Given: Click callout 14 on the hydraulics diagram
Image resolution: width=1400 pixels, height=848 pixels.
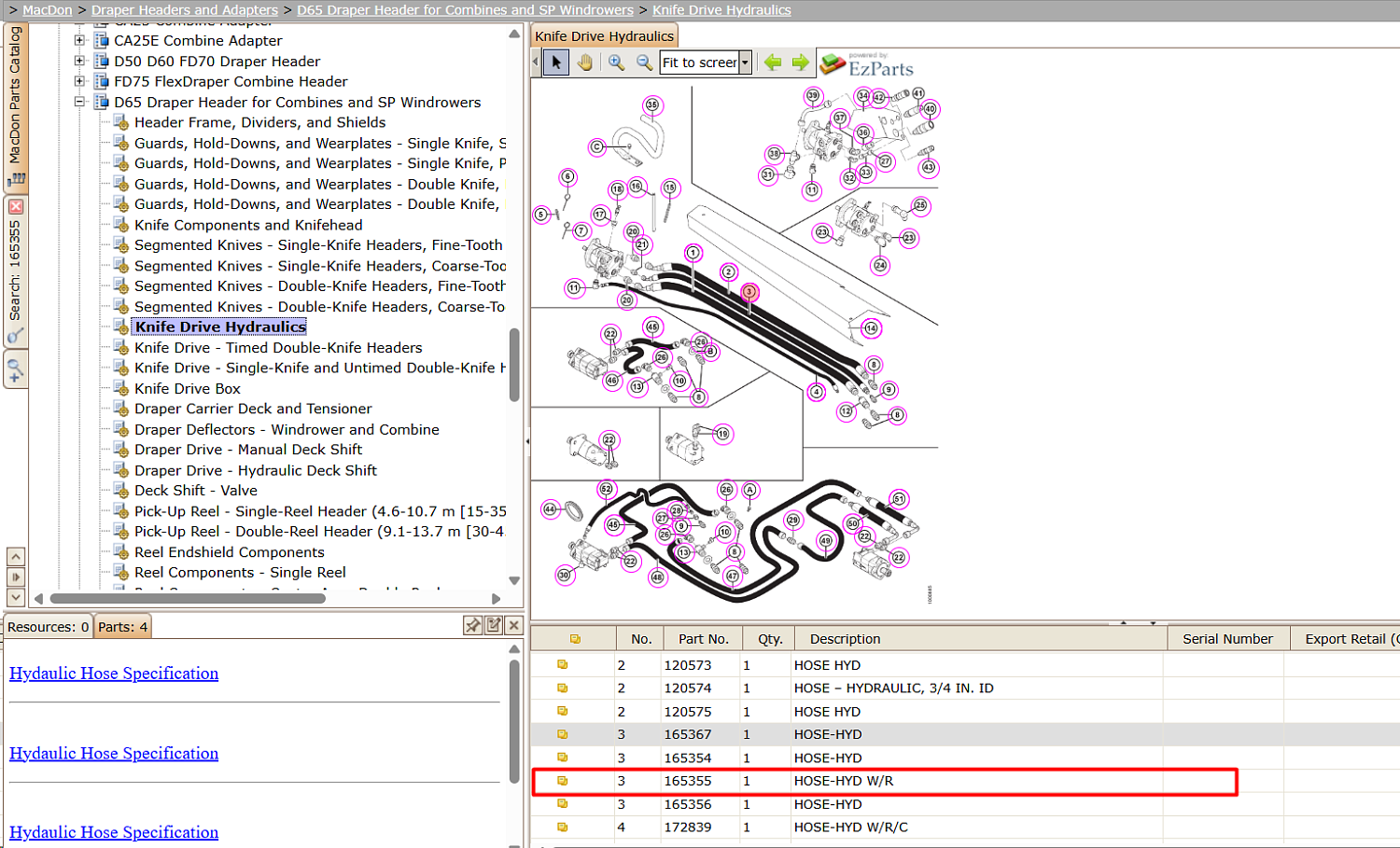Looking at the screenshot, I should coord(871,327).
